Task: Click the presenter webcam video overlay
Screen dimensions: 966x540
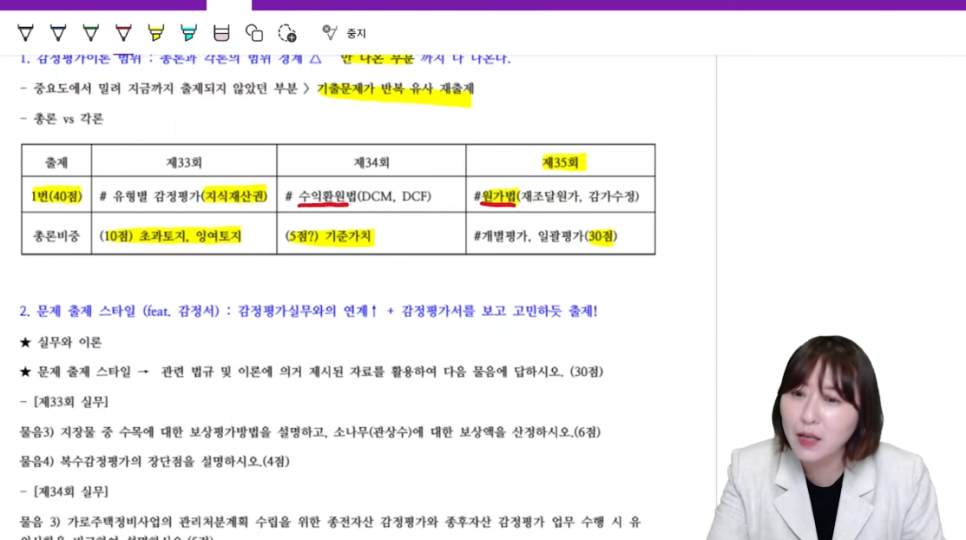Action: pos(826,438)
